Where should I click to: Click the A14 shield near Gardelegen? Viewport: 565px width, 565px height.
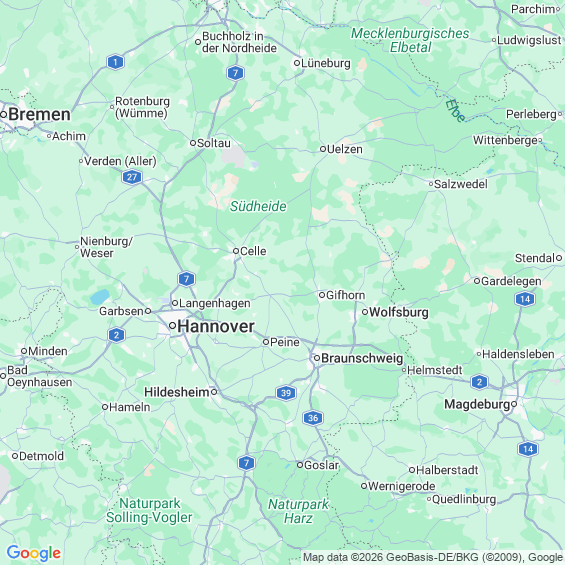pos(525,299)
